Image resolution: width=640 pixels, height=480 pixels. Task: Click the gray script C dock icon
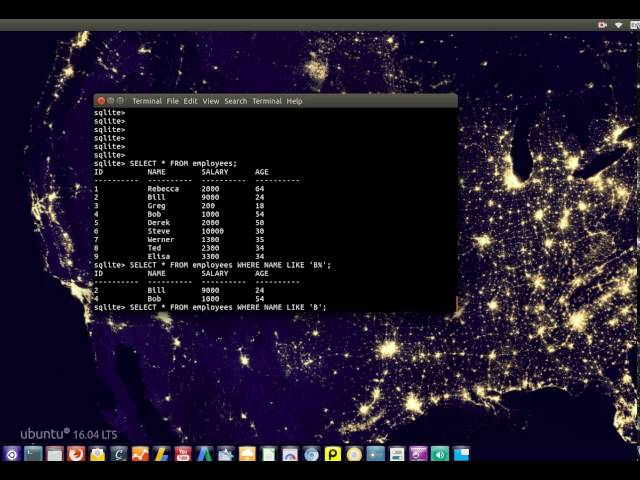coord(119,454)
